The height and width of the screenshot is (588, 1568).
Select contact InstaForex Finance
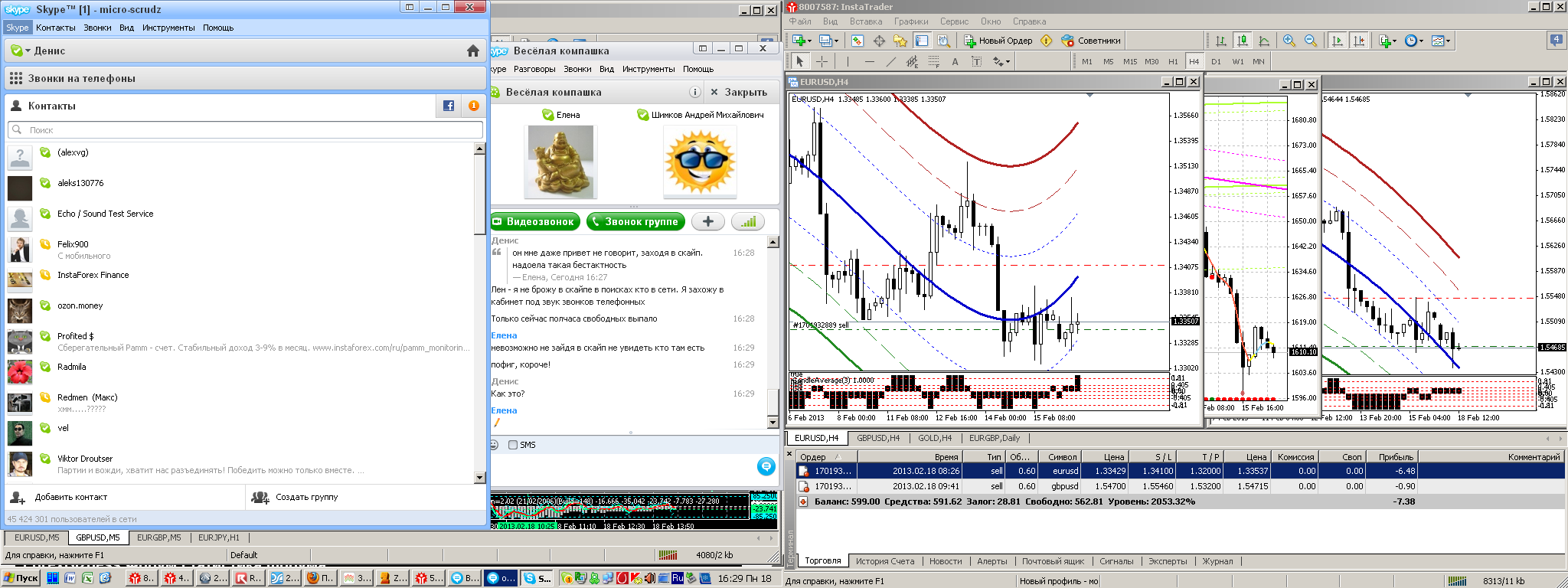tap(93, 275)
